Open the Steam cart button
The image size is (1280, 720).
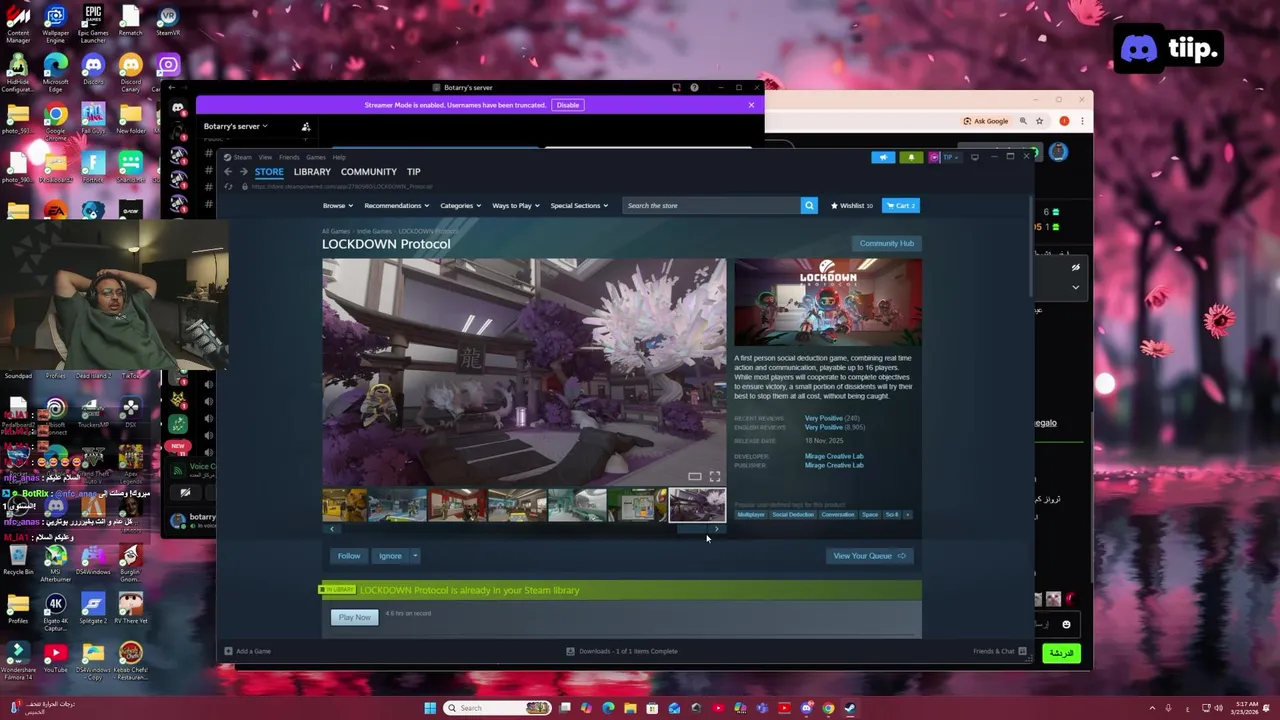pyautogui.click(x=901, y=205)
